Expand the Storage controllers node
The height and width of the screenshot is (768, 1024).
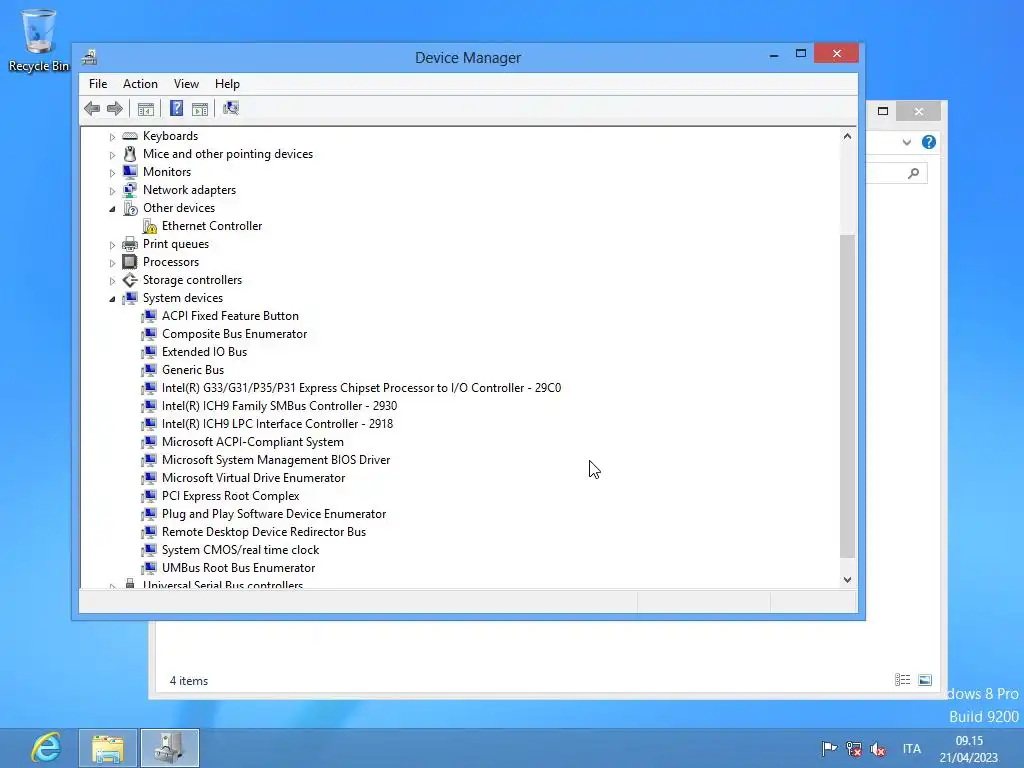[112, 281]
